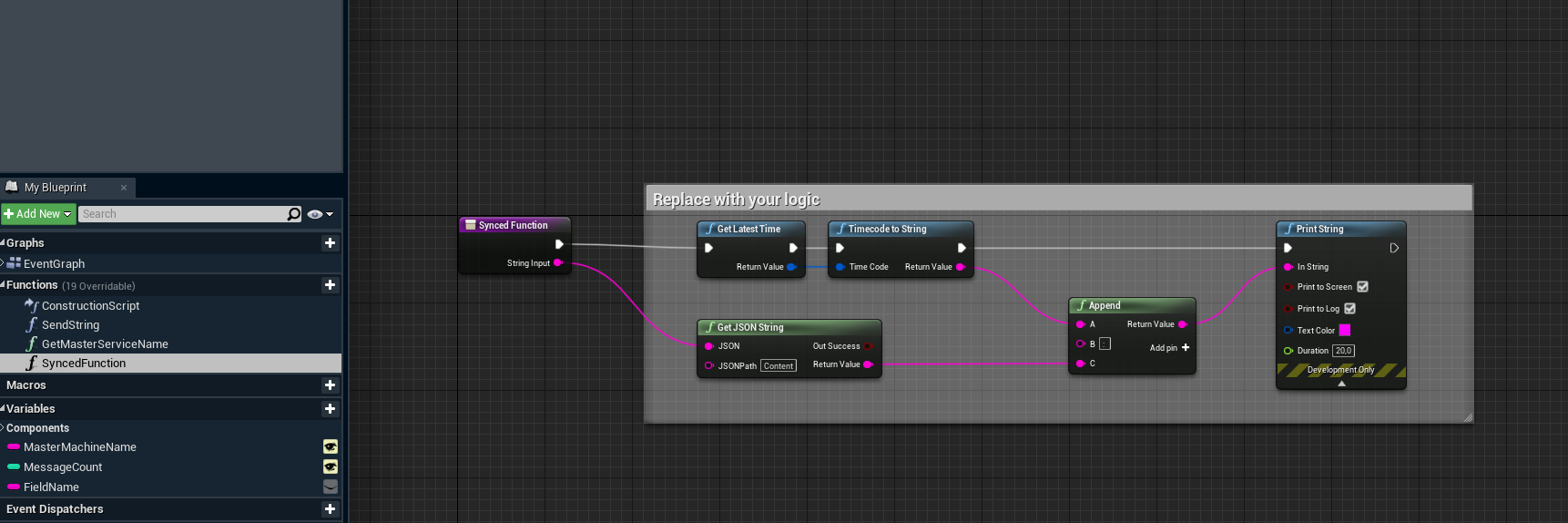
Task: Add a new macro with plus icon
Action: (330, 385)
